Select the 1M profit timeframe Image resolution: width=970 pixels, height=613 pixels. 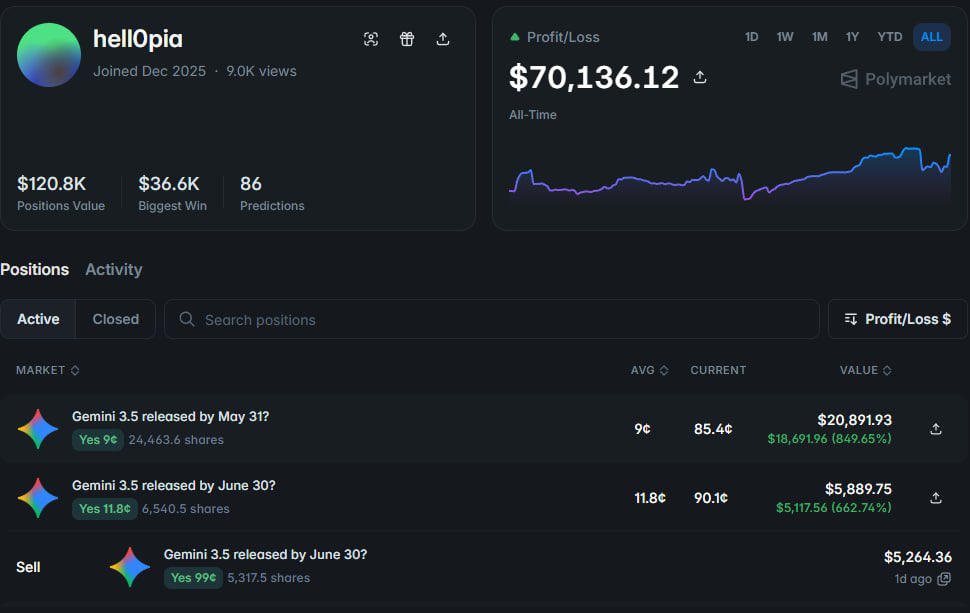coord(819,36)
